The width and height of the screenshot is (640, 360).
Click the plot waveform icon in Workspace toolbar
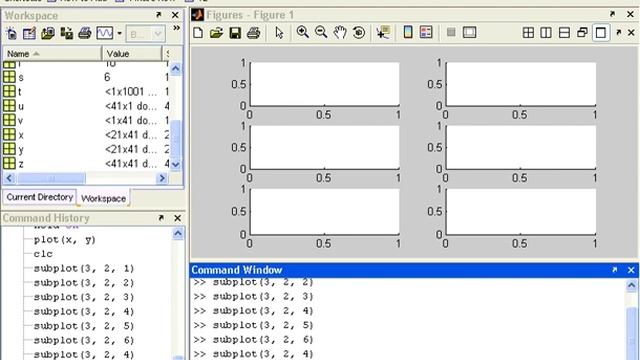pyautogui.click(x=104, y=33)
